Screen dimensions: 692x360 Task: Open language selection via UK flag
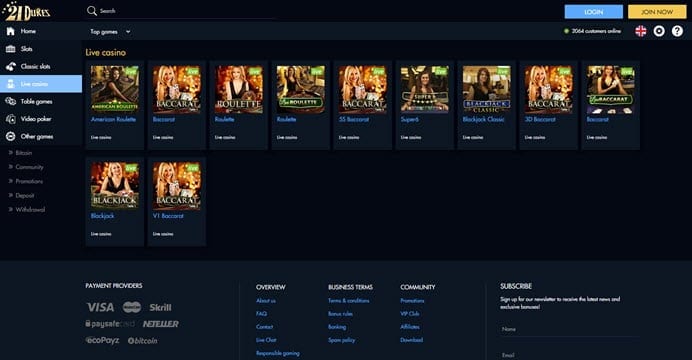pos(640,31)
